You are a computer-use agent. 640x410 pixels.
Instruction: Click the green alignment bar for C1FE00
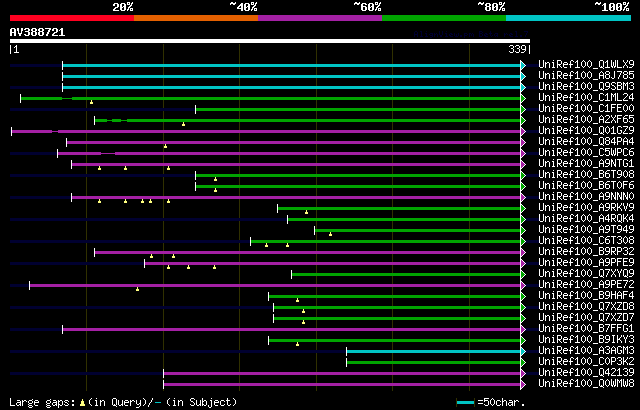358,109
